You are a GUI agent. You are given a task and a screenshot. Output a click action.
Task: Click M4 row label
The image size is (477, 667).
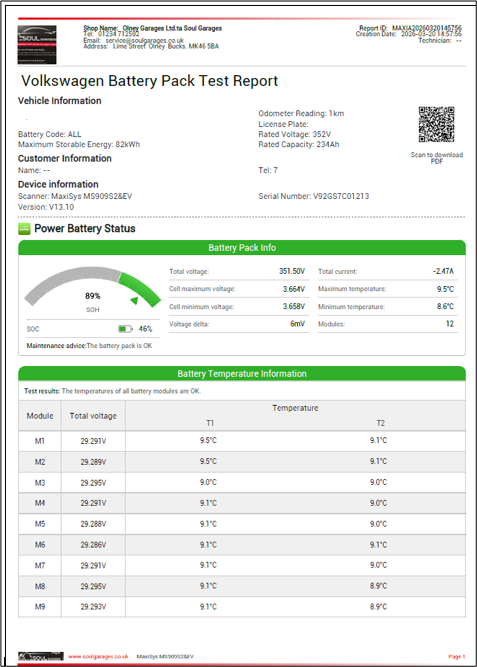point(40,503)
